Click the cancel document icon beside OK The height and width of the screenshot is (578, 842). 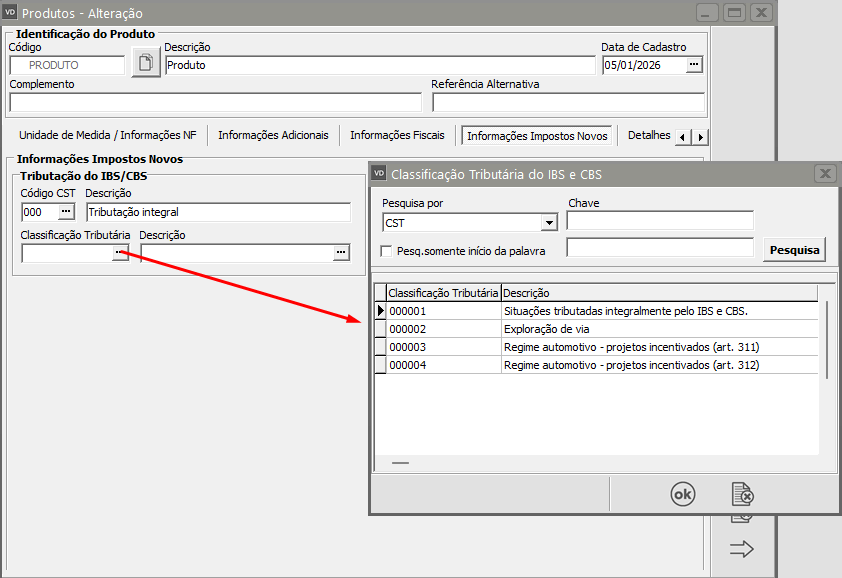(x=742, y=494)
